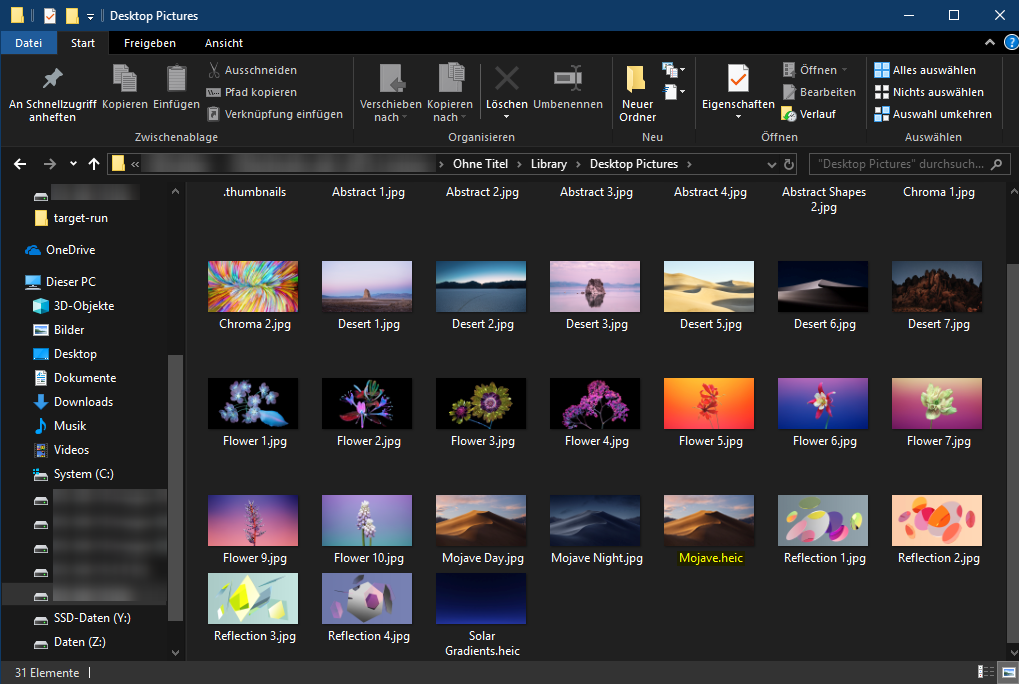Select the Kopieren icon in the ribbon

(123, 77)
